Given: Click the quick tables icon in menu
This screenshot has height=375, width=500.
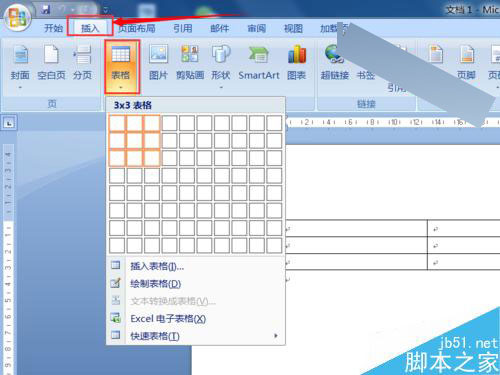Looking at the screenshot, I should [115, 335].
